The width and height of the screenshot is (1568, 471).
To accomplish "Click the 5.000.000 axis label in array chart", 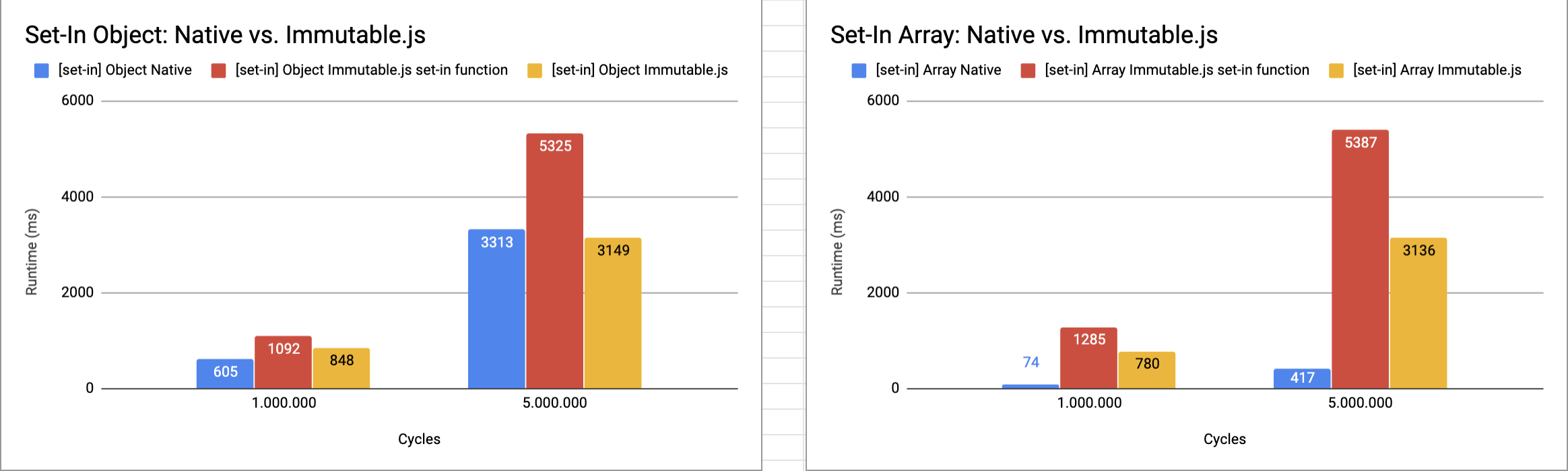I will (1360, 403).
